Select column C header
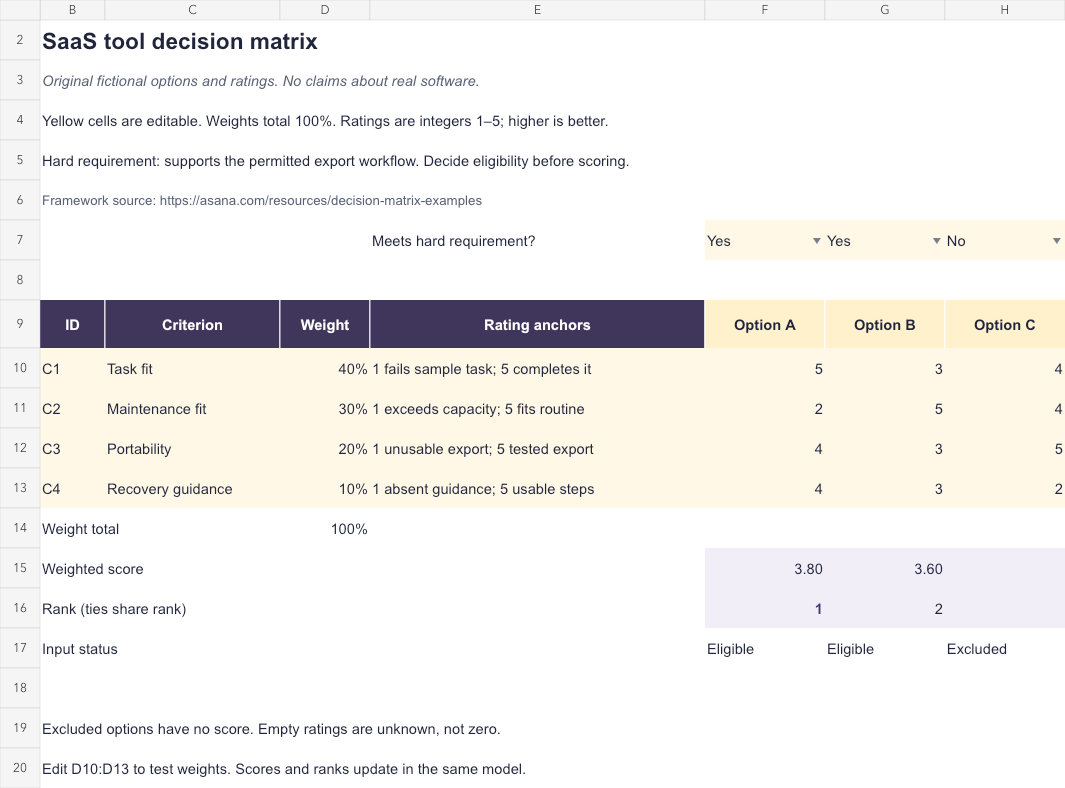 click(192, 10)
